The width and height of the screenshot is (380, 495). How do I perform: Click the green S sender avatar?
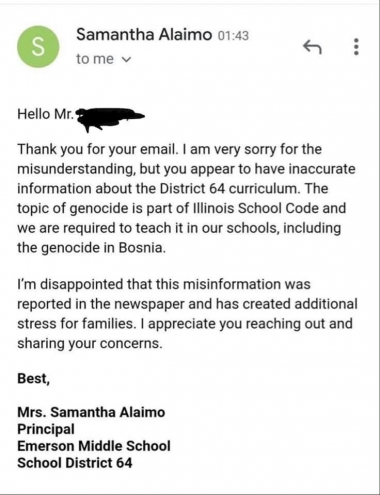(x=38, y=47)
